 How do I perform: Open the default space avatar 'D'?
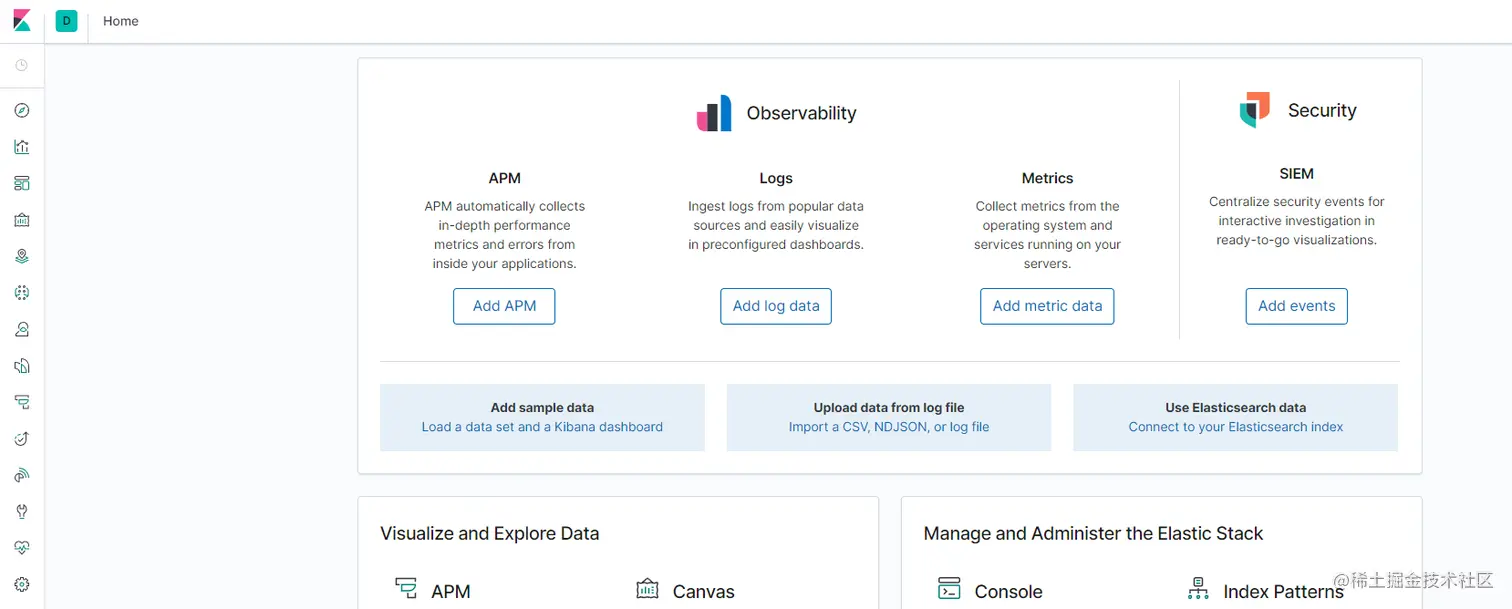tap(67, 21)
